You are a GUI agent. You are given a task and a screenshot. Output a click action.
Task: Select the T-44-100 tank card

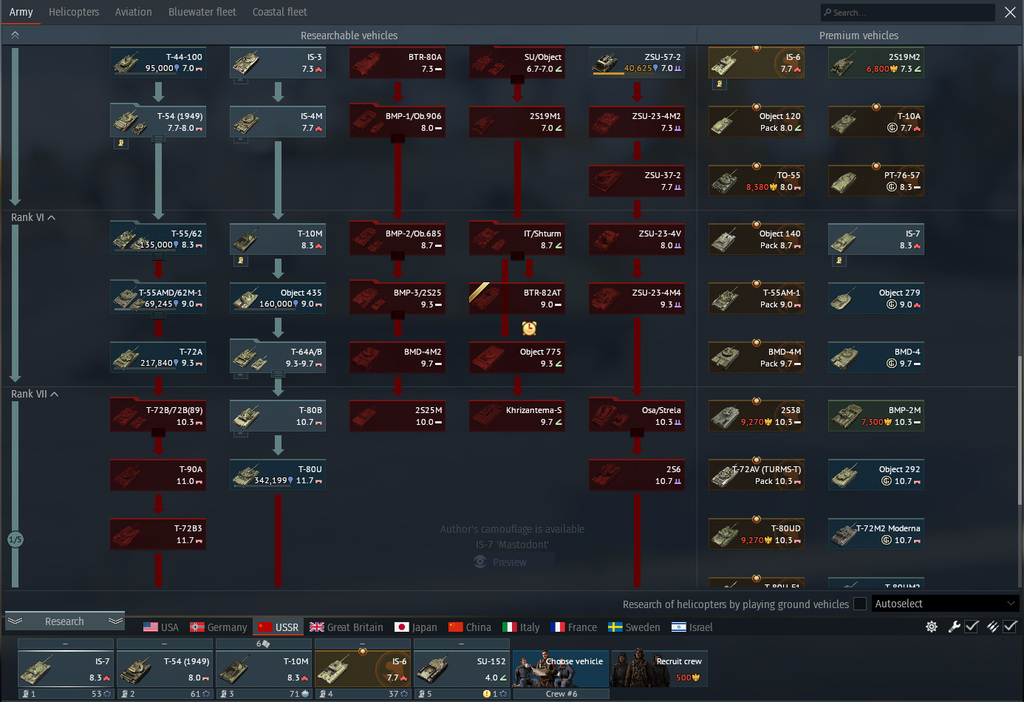[x=158, y=63]
